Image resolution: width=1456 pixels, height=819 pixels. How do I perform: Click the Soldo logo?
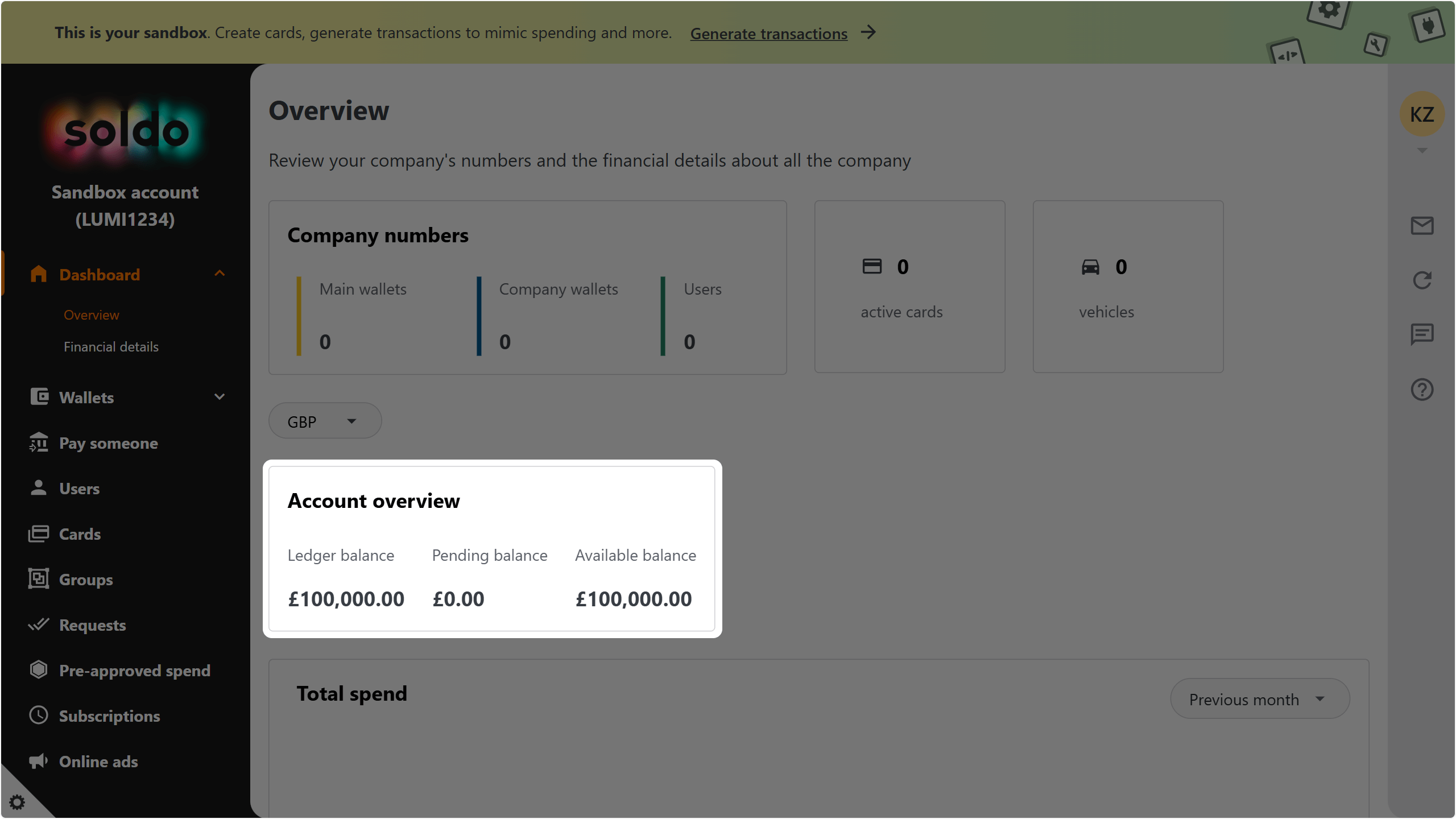point(126,132)
